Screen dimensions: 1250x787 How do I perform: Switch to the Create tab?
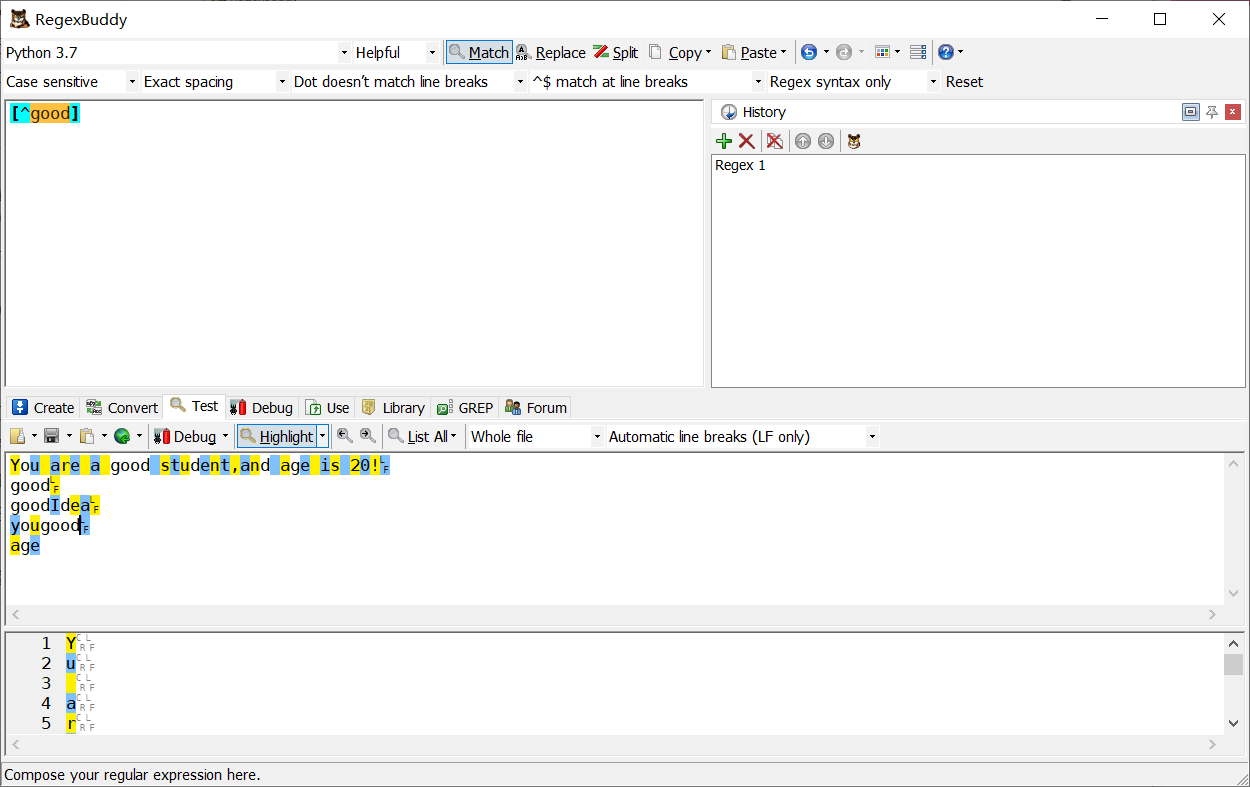[43, 407]
